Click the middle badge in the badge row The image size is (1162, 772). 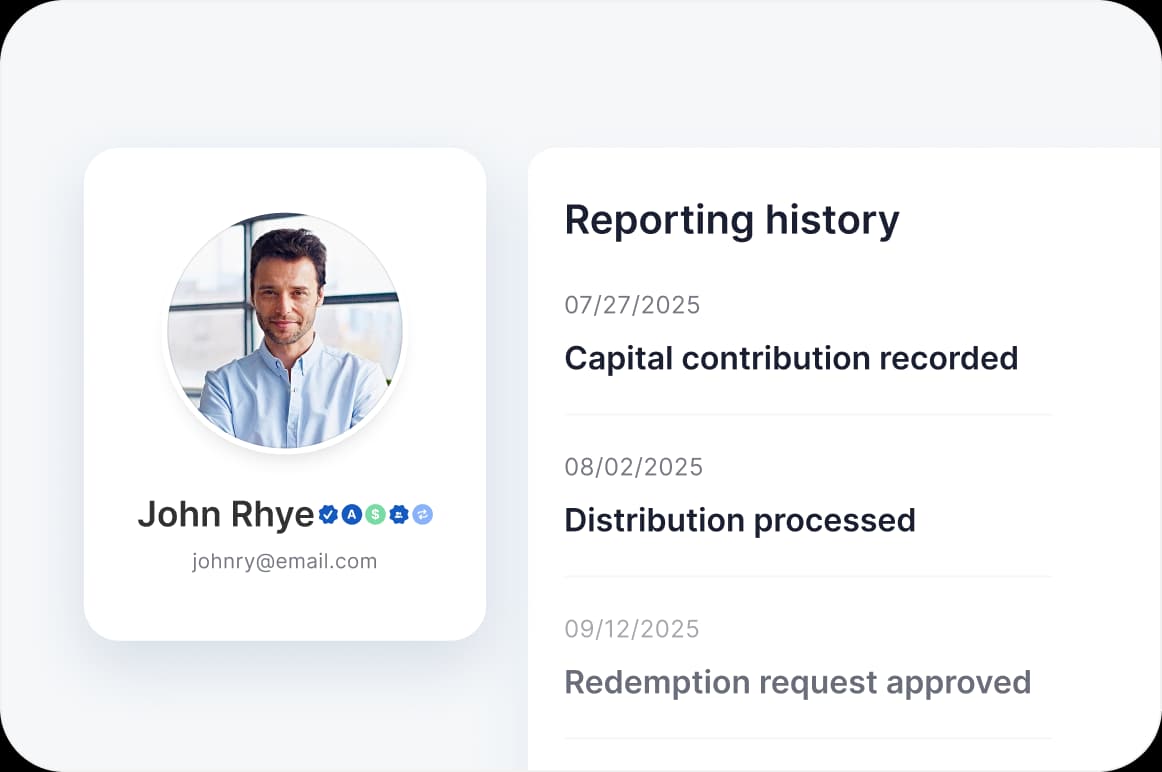tap(375, 514)
